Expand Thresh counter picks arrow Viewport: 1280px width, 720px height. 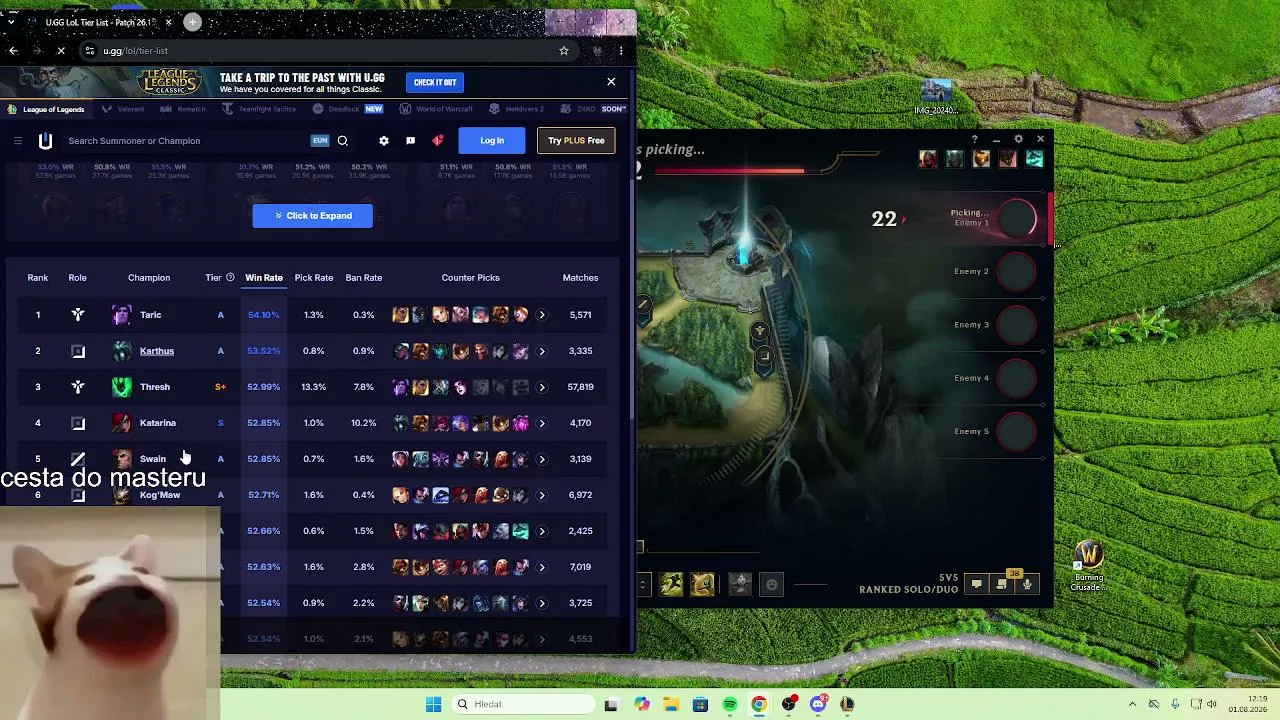click(542, 387)
